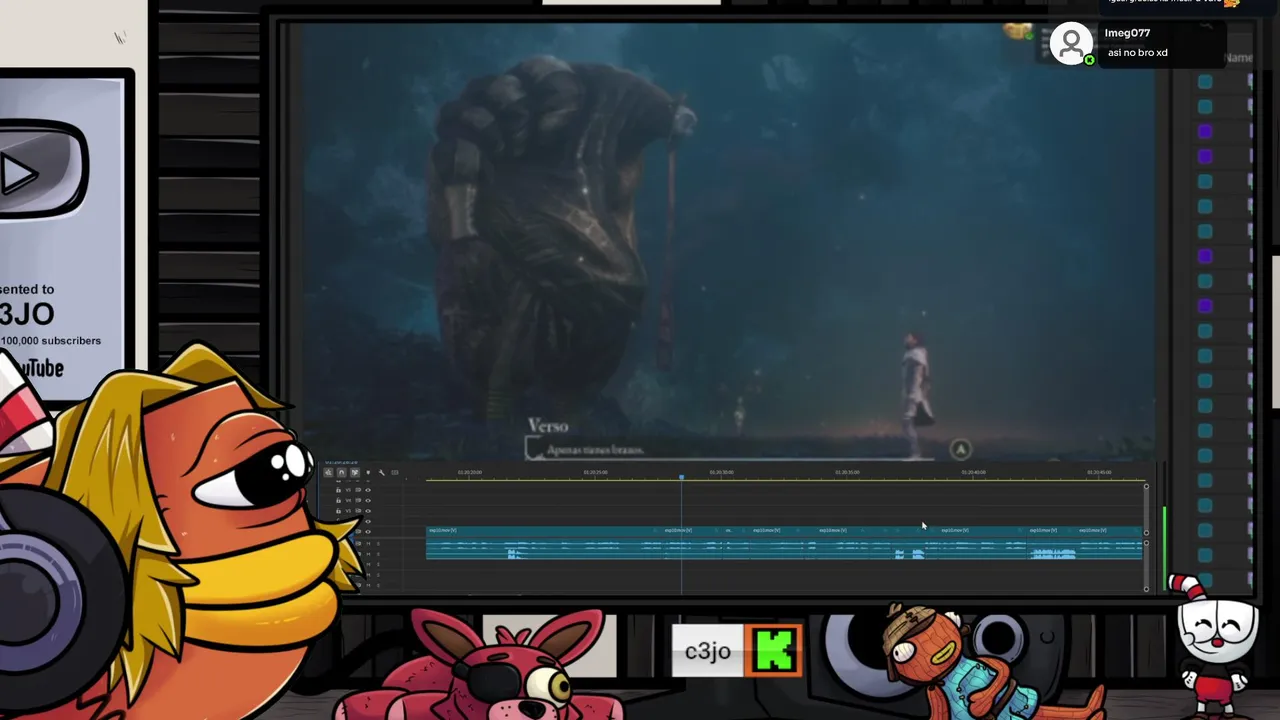Mute the first audio track (M)
This screenshot has height=720, width=1280.
click(x=368, y=544)
